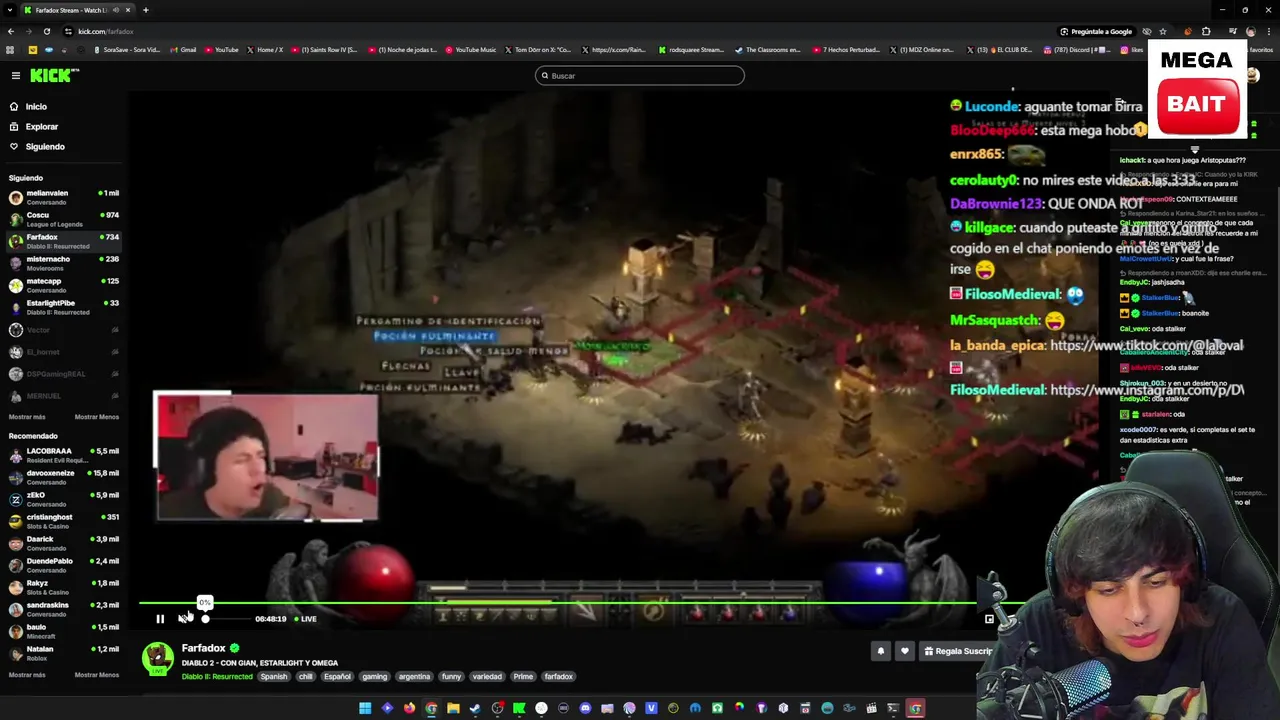This screenshot has width=1280, height=720.
Task: Open the recommended channel DuendePablo
Action: [64, 565]
